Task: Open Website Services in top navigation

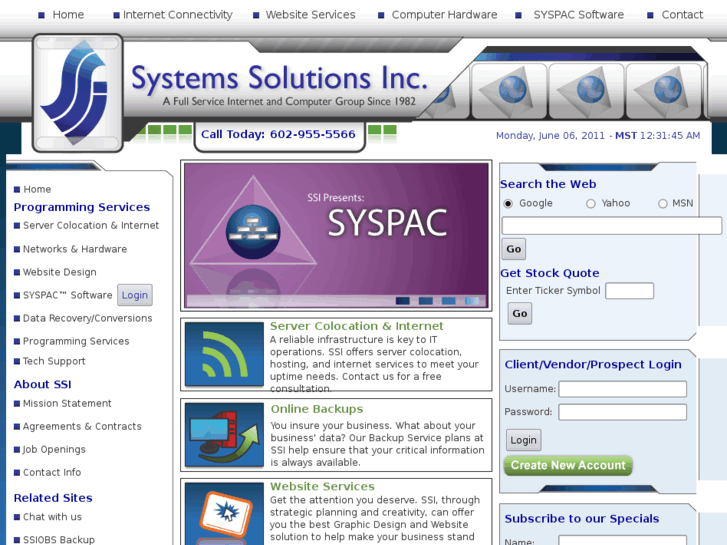Action: pyautogui.click(x=310, y=15)
